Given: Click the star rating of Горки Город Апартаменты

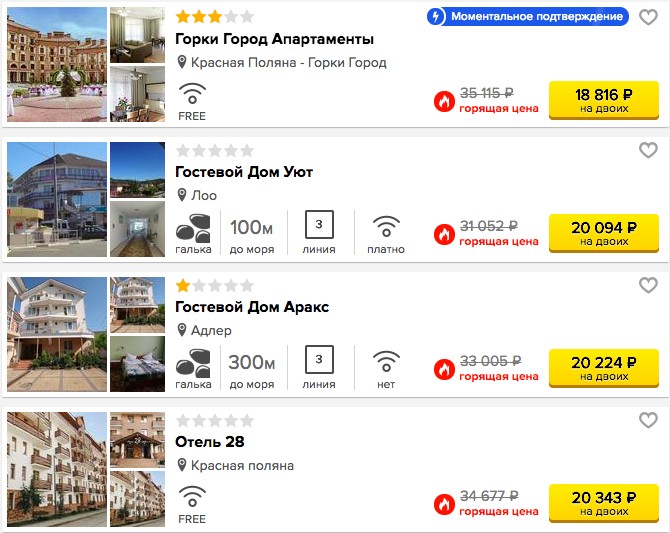Looking at the screenshot, I should click(215, 17).
